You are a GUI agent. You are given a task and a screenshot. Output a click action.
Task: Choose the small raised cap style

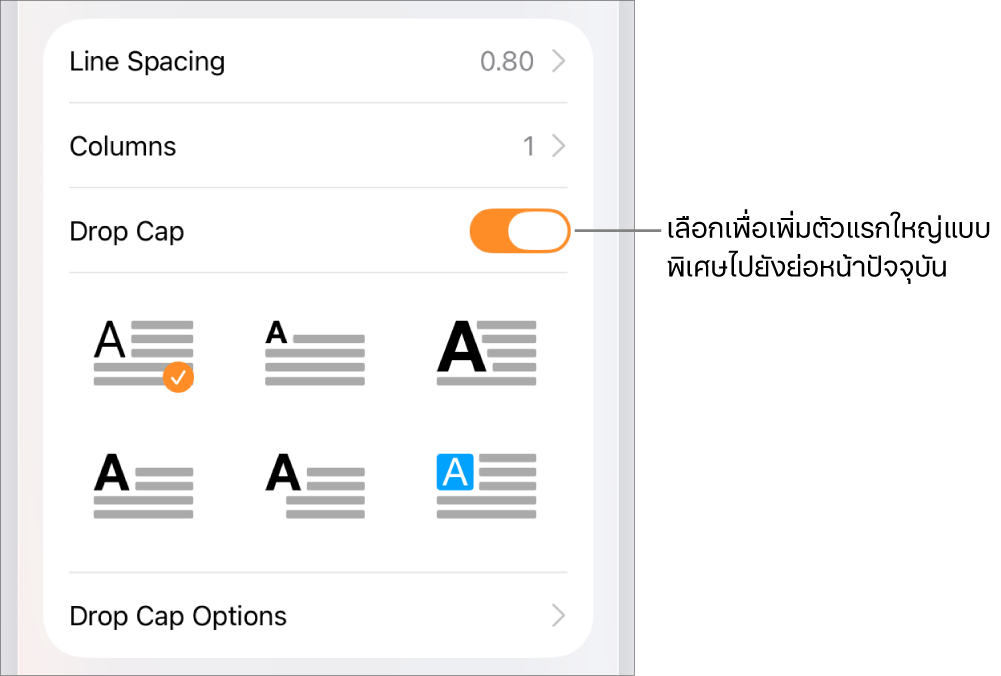(314, 352)
